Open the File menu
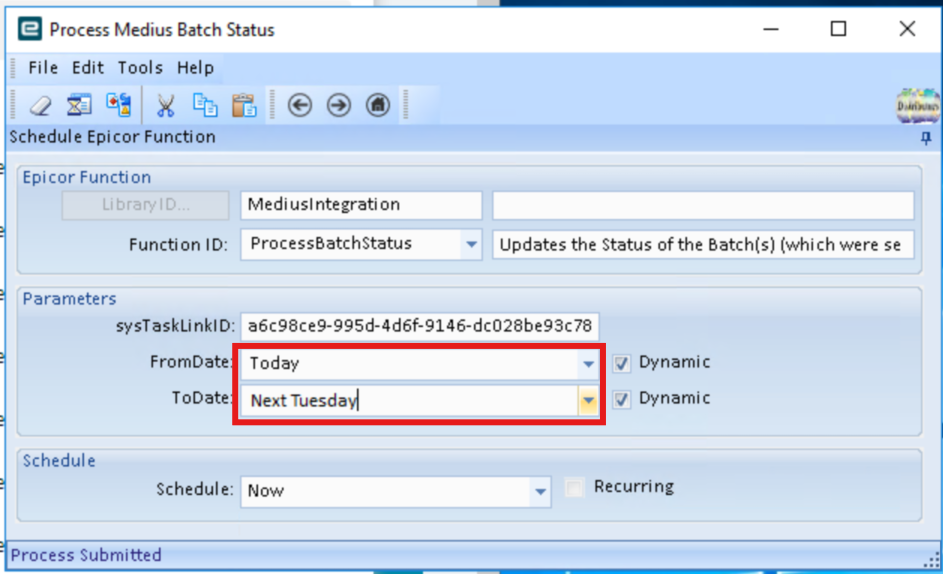This screenshot has width=943, height=574. 43,67
